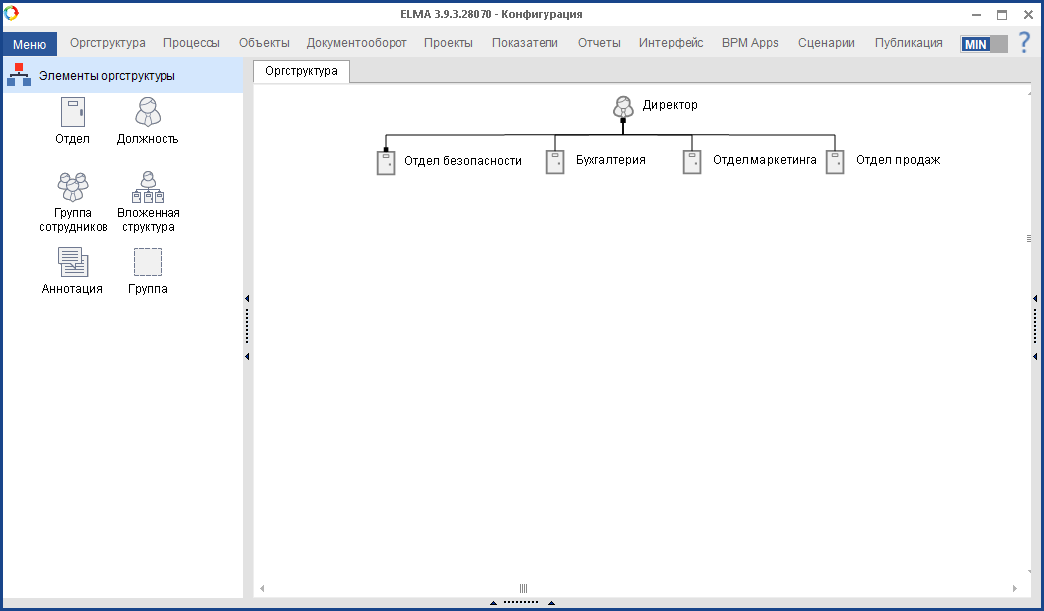Screen dimensions: 1044x611
Task: Open the Процессы menu
Action: pos(191,43)
